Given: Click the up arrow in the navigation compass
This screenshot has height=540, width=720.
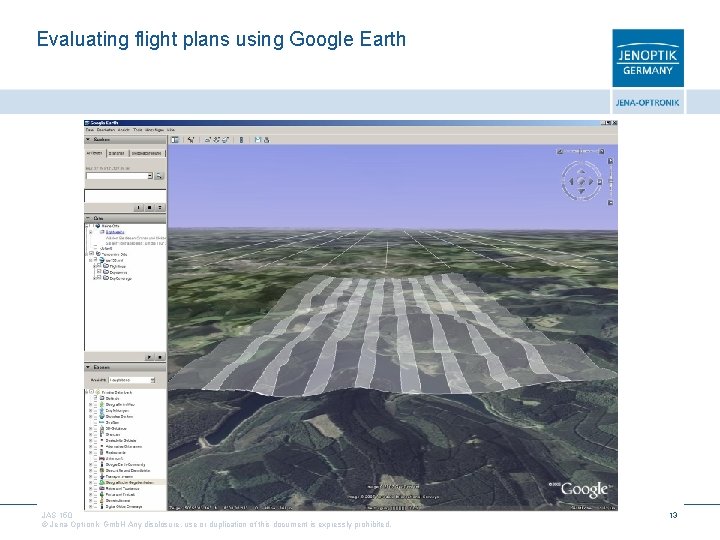Looking at the screenshot, I should [x=581, y=172].
